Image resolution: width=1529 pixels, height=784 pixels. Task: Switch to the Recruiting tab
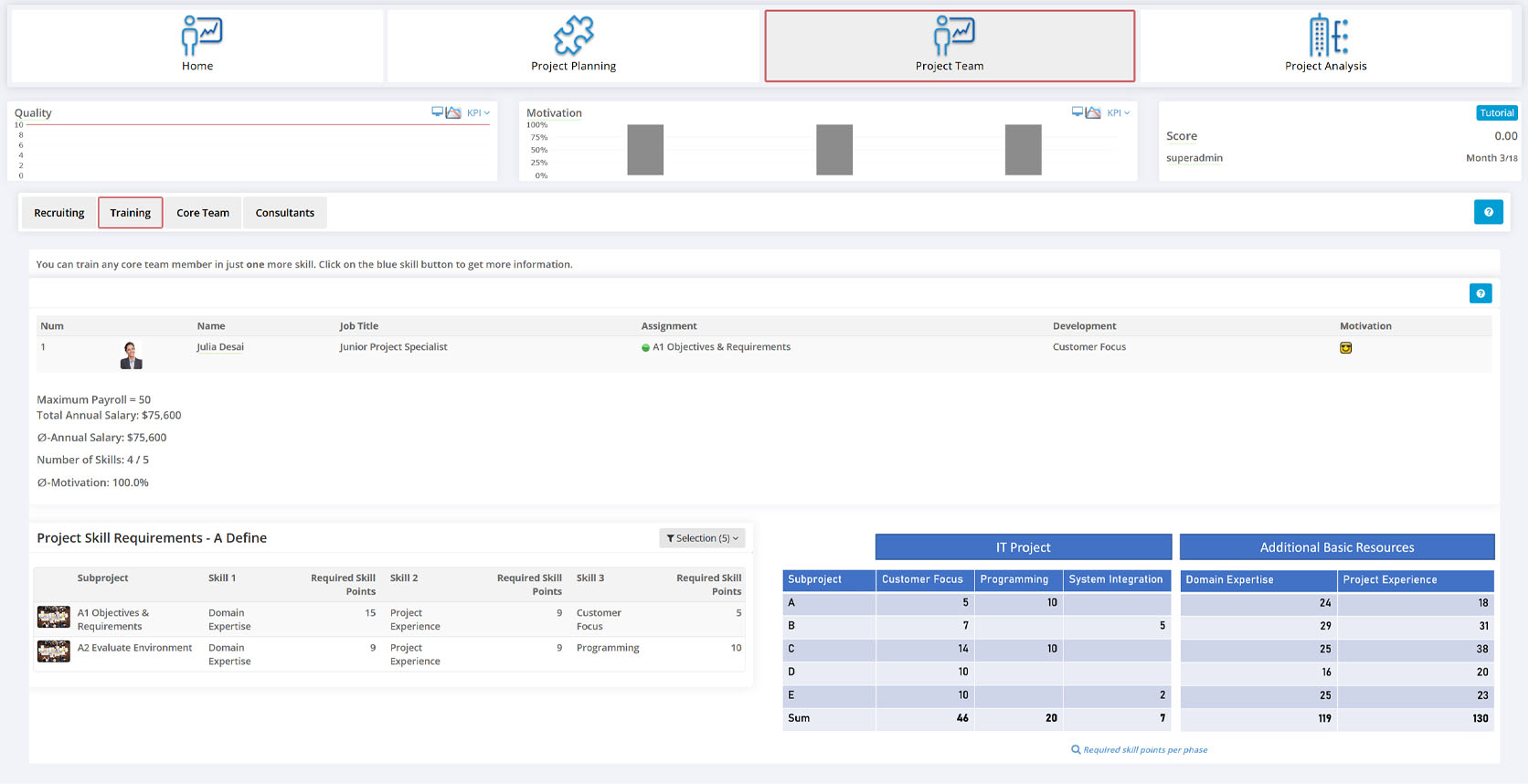58,213
